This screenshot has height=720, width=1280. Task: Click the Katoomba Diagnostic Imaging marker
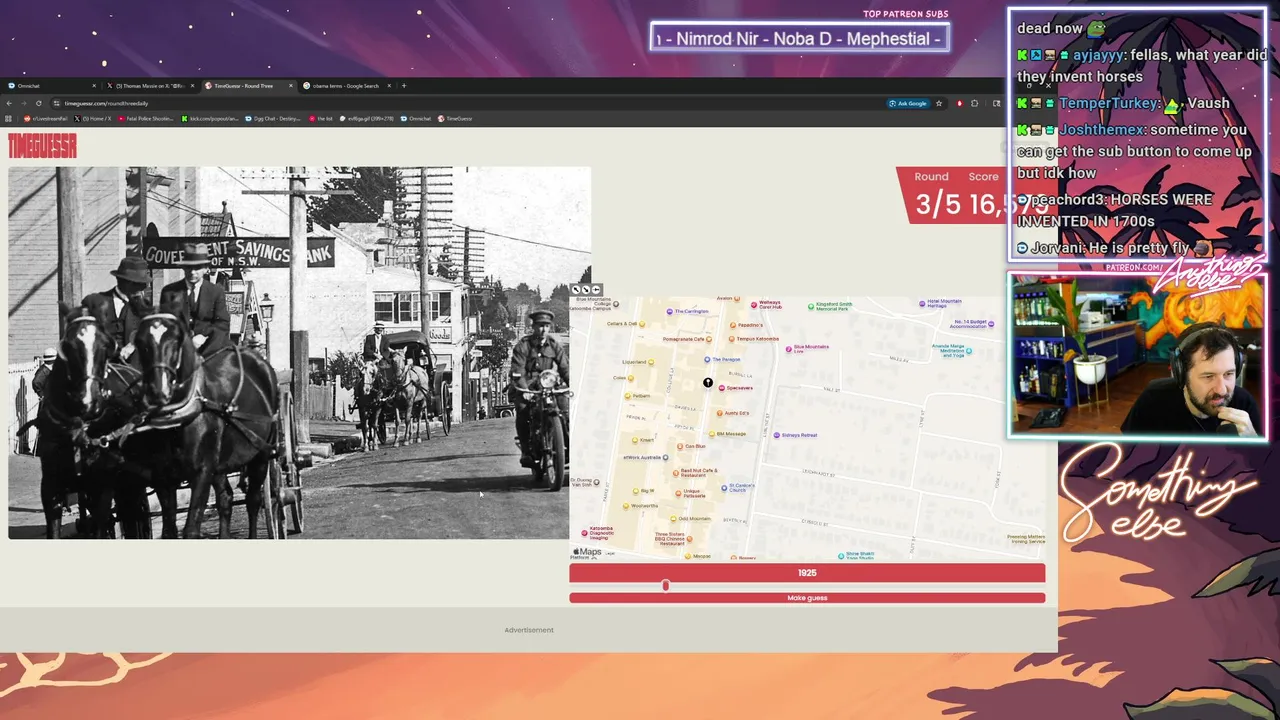click(584, 533)
